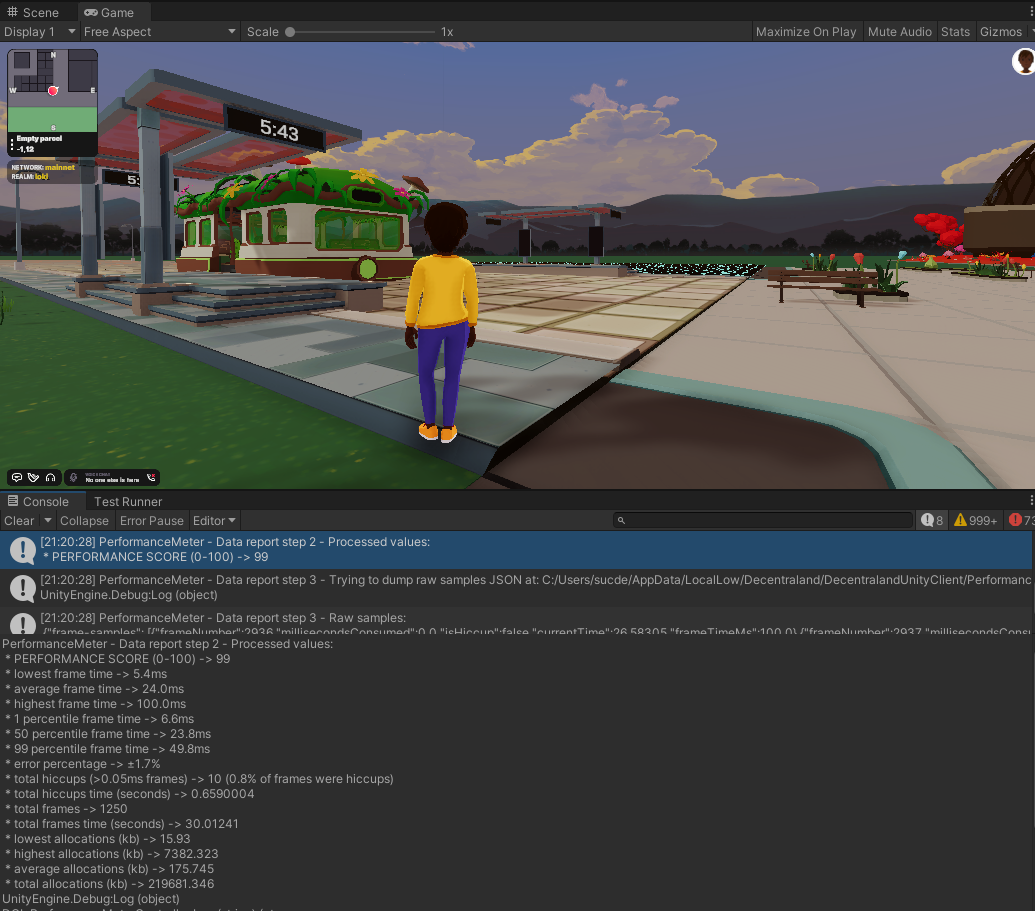Toggle Collapse in the console toolbar
The height and width of the screenshot is (911, 1035).
(84, 520)
